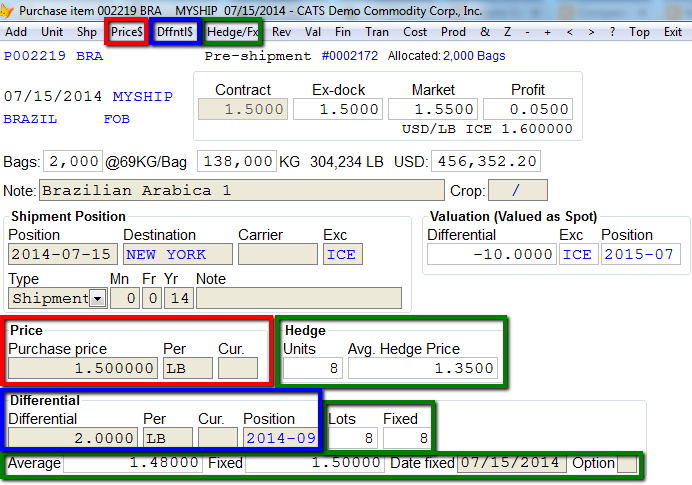This screenshot has height=485, width=692.
Task: Click the Fin menu item
Action: click(343, 32)
